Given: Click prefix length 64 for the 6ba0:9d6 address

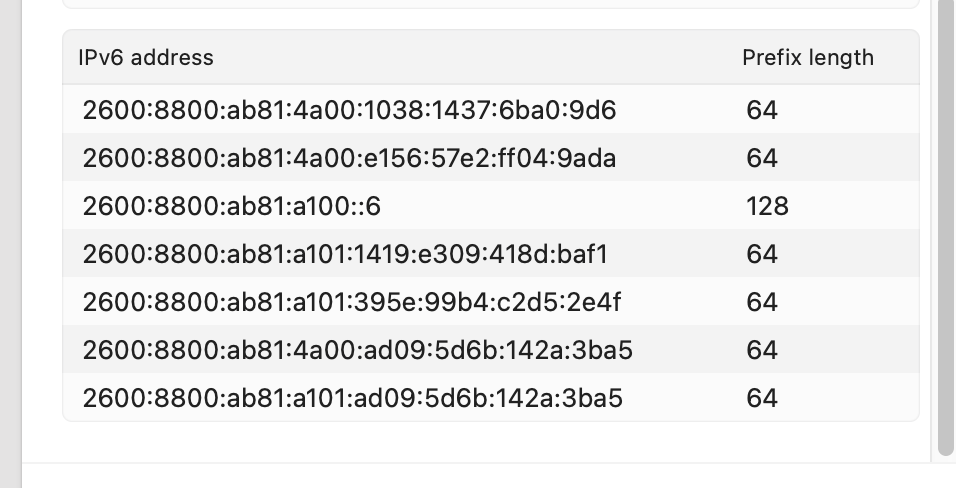Looking at the screenshot, I should click(762, 110).
